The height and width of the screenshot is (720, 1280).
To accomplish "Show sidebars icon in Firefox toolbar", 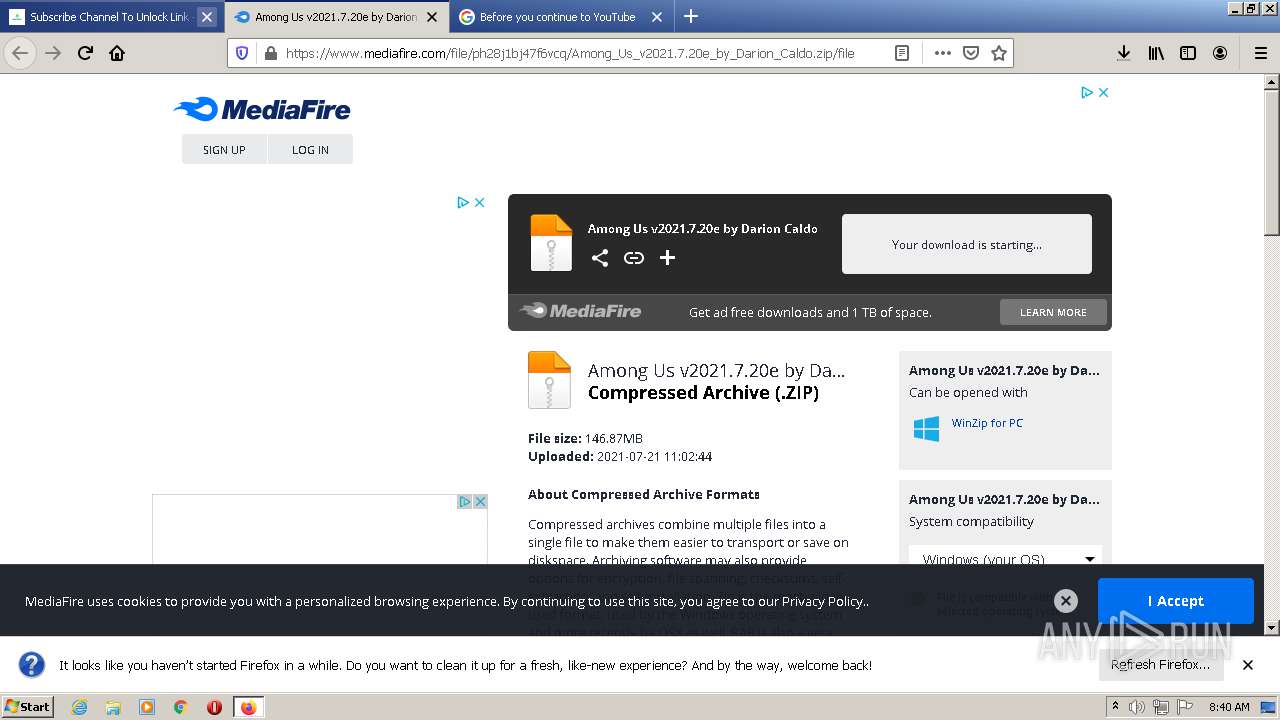I will tap(1188, 53).
